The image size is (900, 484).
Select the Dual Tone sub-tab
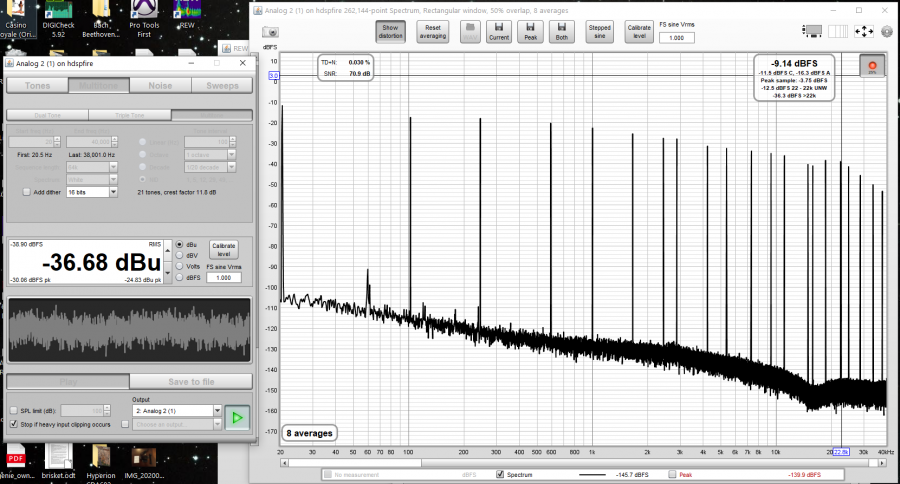coord(48,115)
